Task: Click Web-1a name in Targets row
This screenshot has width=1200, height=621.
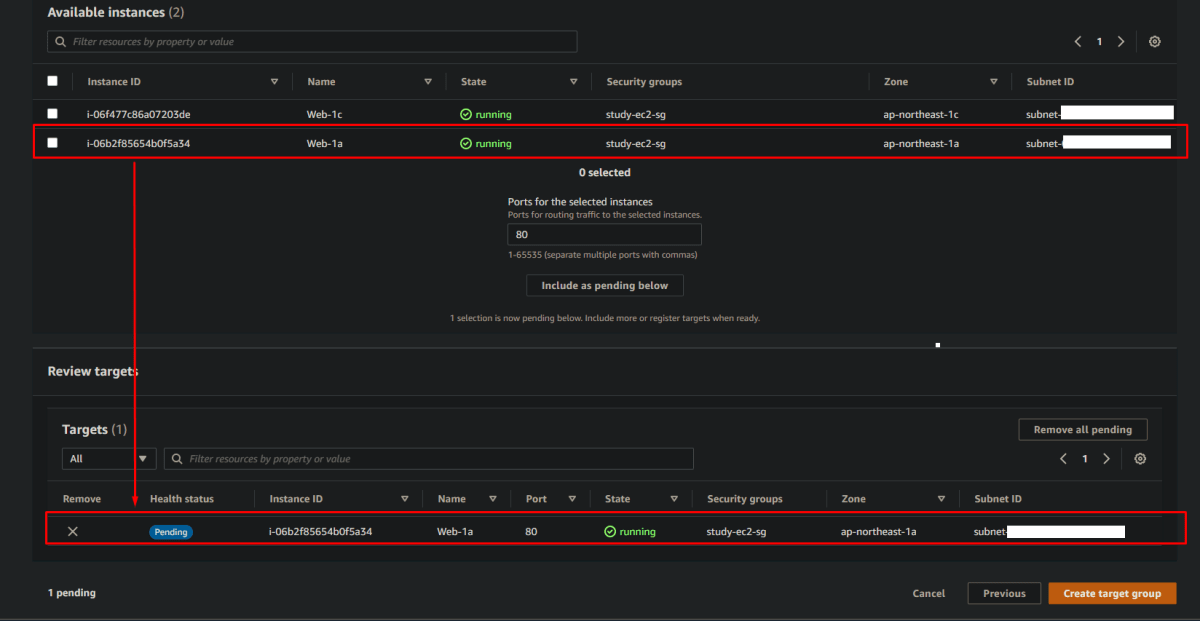Action: (454, 531)
